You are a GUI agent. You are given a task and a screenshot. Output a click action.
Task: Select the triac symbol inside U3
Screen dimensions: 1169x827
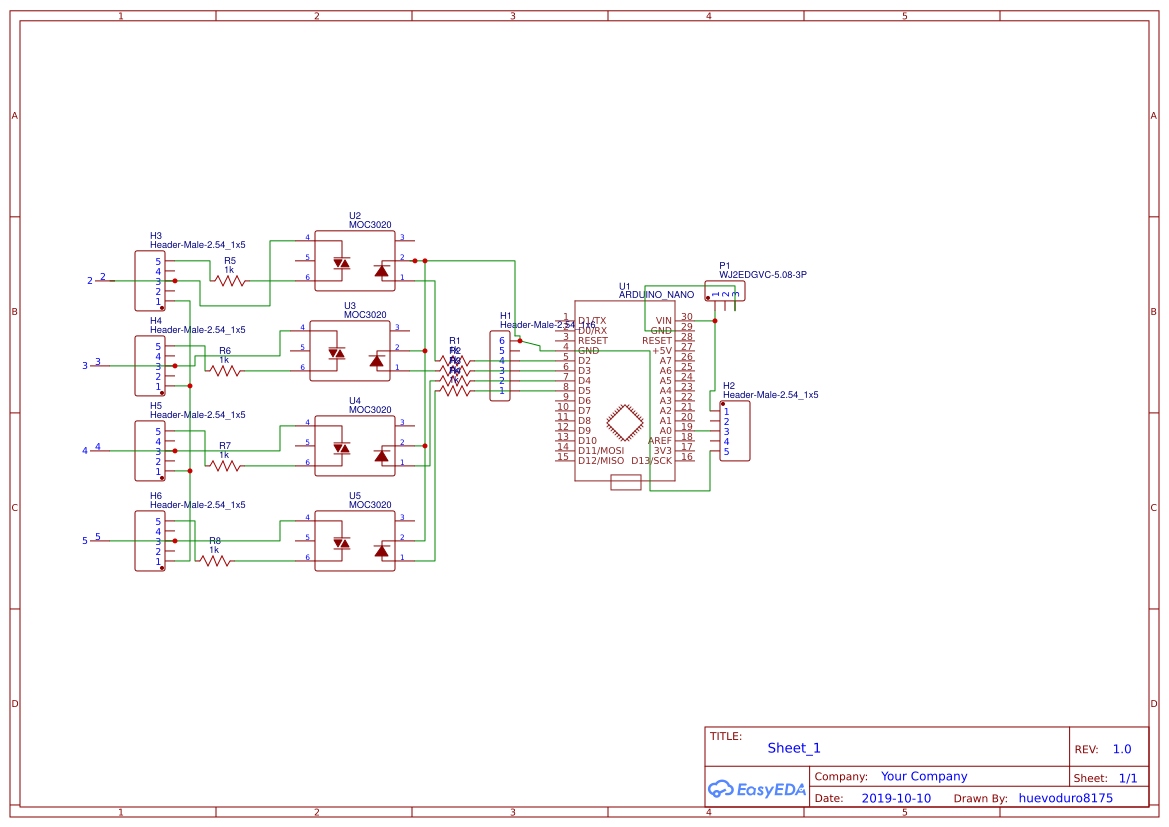pos(337,353)
